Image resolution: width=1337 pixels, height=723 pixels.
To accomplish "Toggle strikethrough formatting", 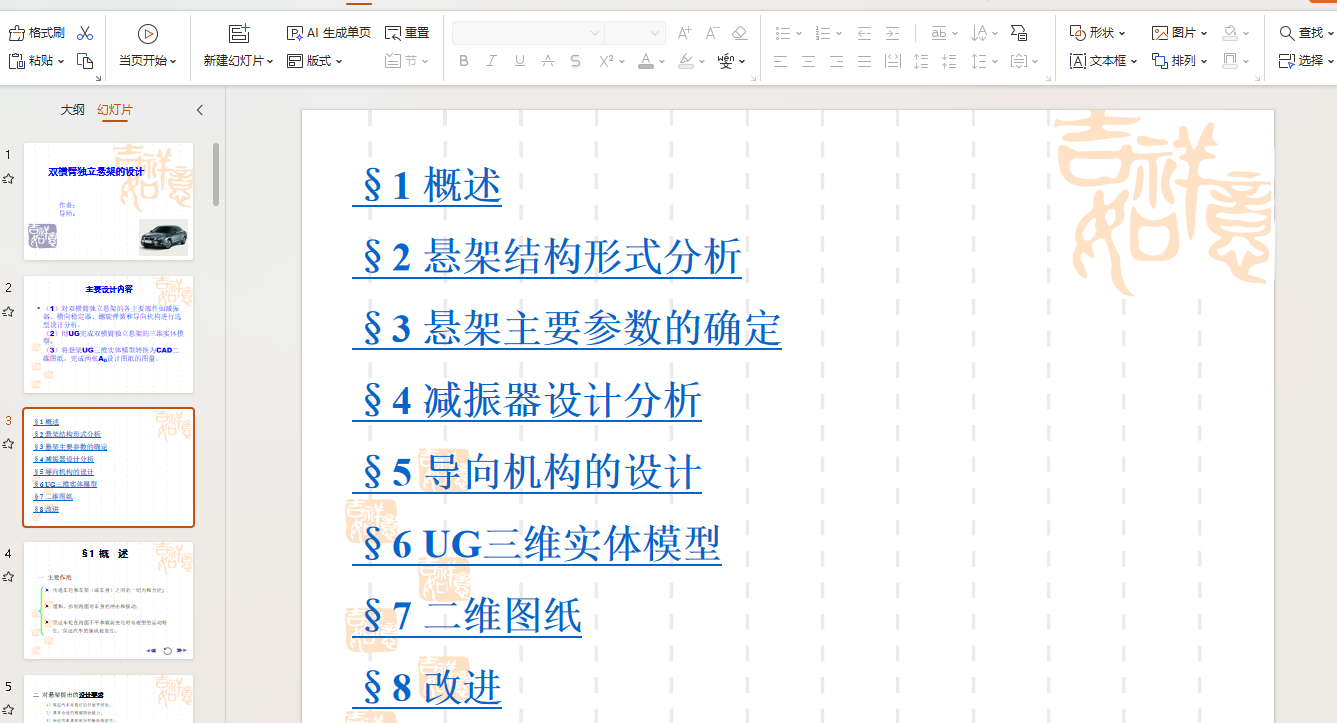I will pos(547,61).
